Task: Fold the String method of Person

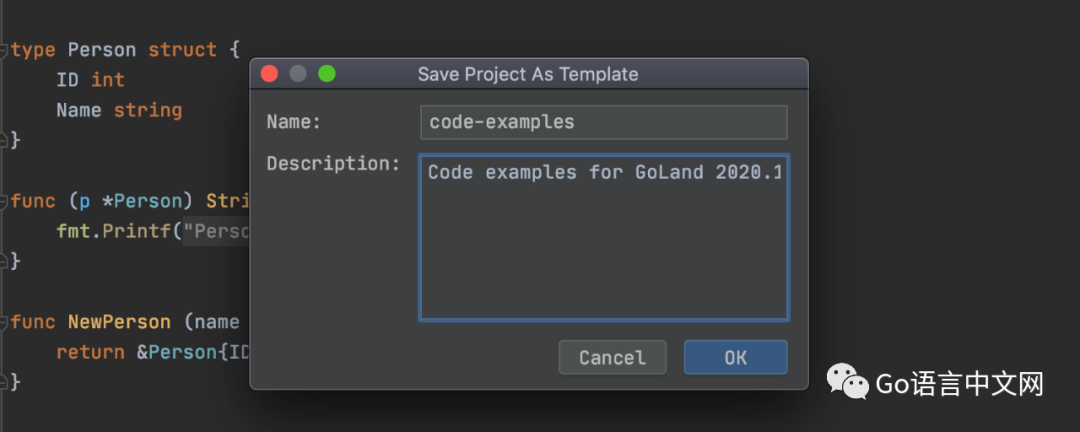Action: click(x=3, y=201)
